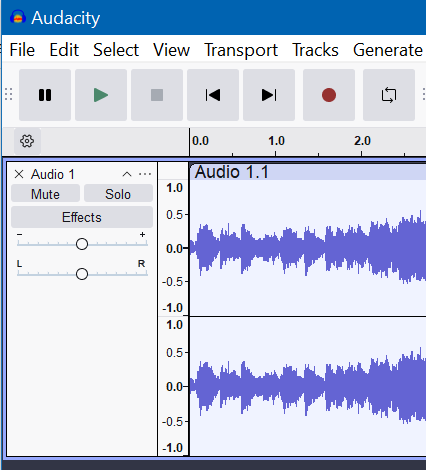426x470 pixels.
Task: Open the Transport menu
Action: pos(241,50)
